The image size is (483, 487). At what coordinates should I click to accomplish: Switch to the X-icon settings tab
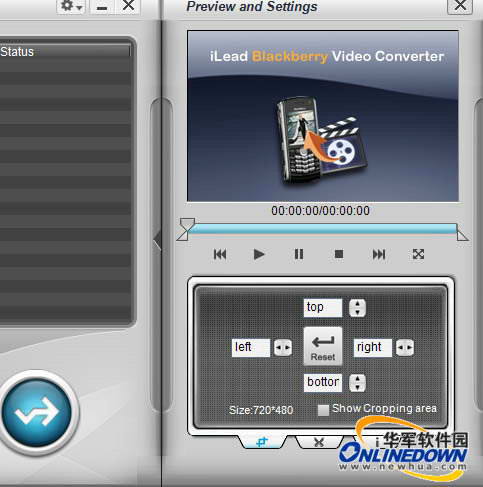(x=319, y=442)
